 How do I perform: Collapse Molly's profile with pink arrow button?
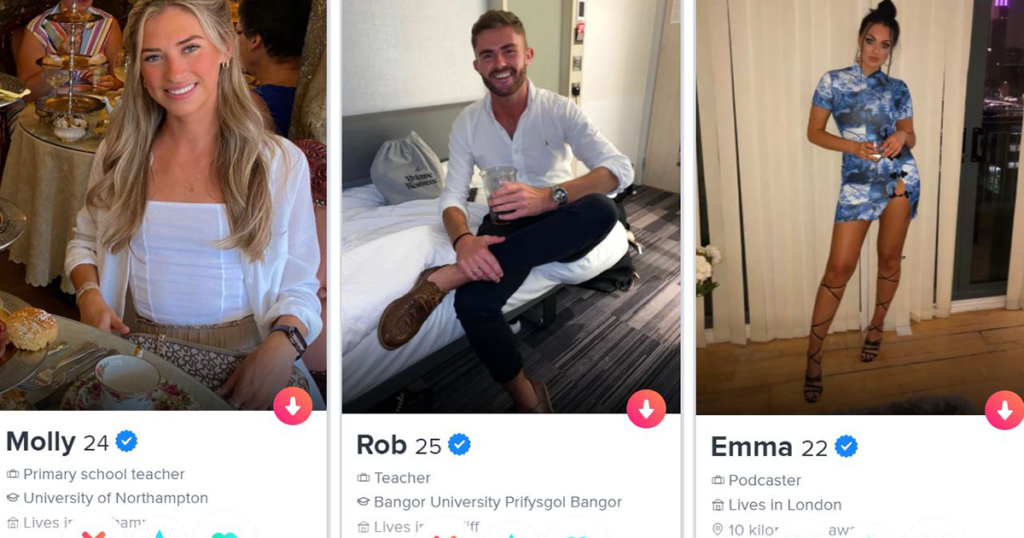(x=293, y=406)
